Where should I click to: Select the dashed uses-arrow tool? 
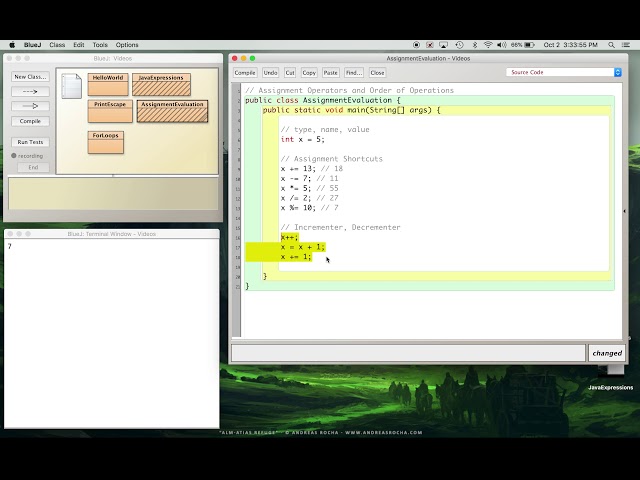click(x=30, y=91)
